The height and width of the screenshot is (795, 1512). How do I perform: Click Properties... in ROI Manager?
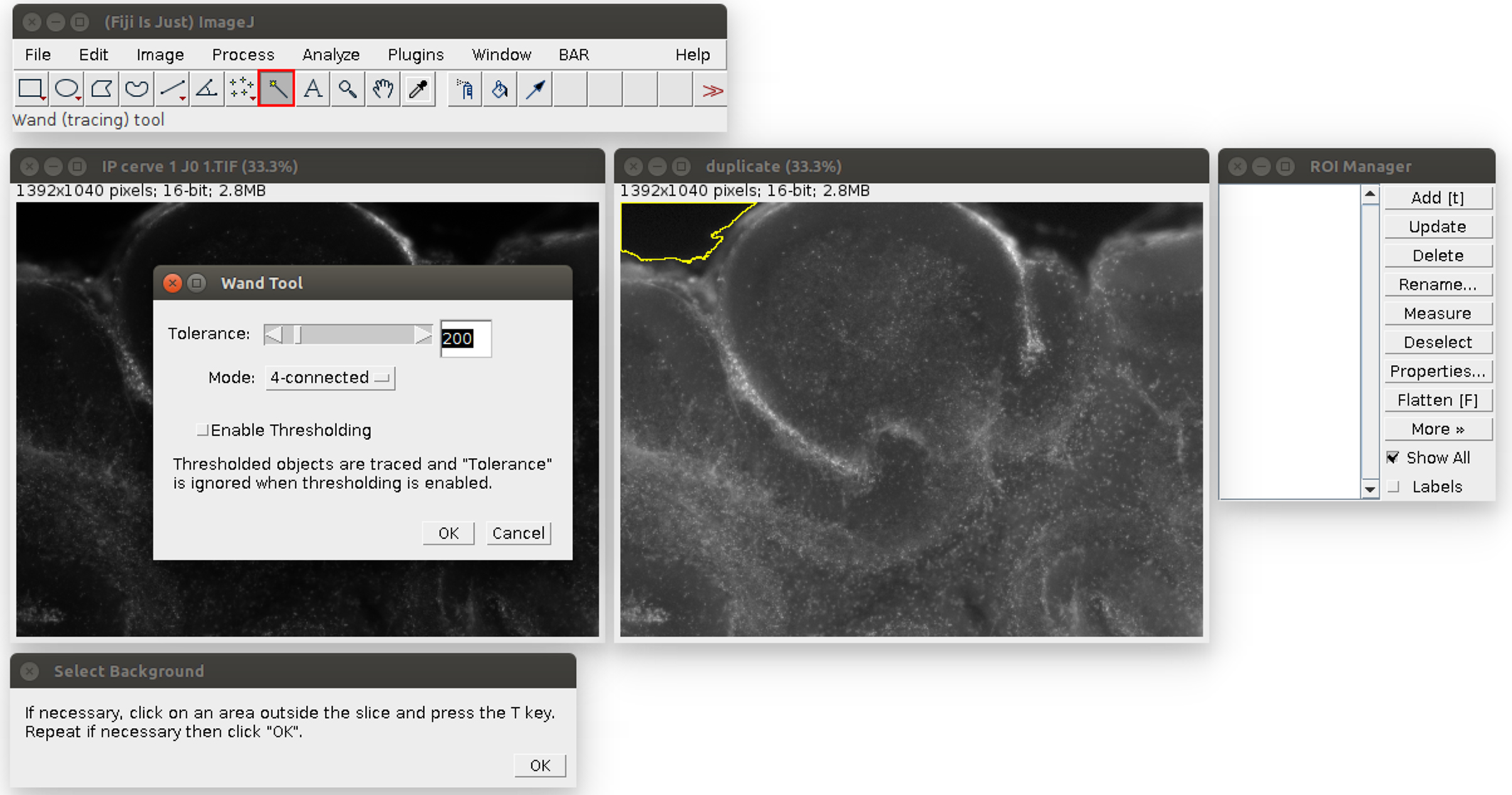(x=1438, y=371)
